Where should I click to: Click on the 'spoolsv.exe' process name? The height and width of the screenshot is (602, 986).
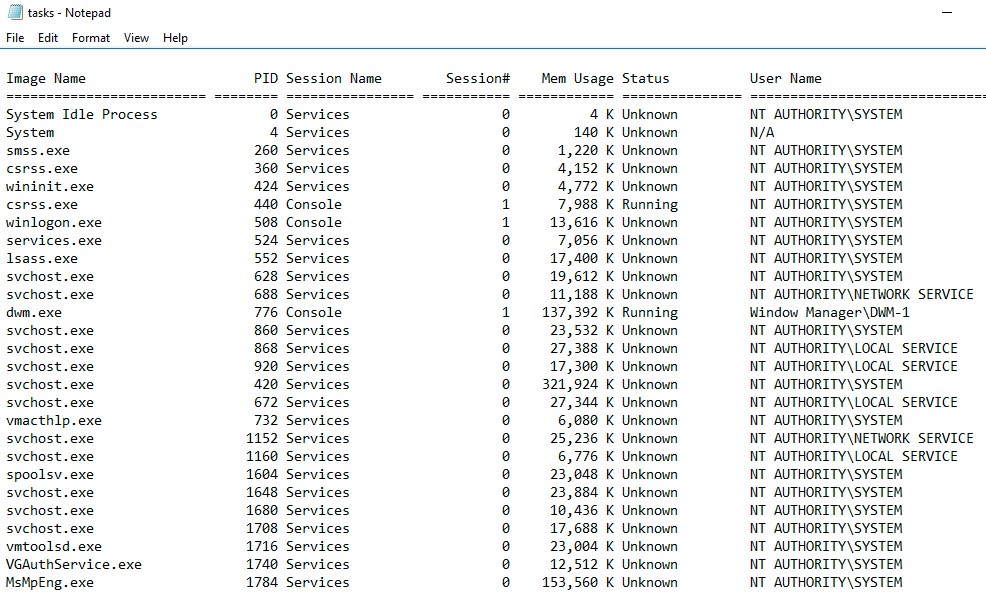(x=50, y=474)
